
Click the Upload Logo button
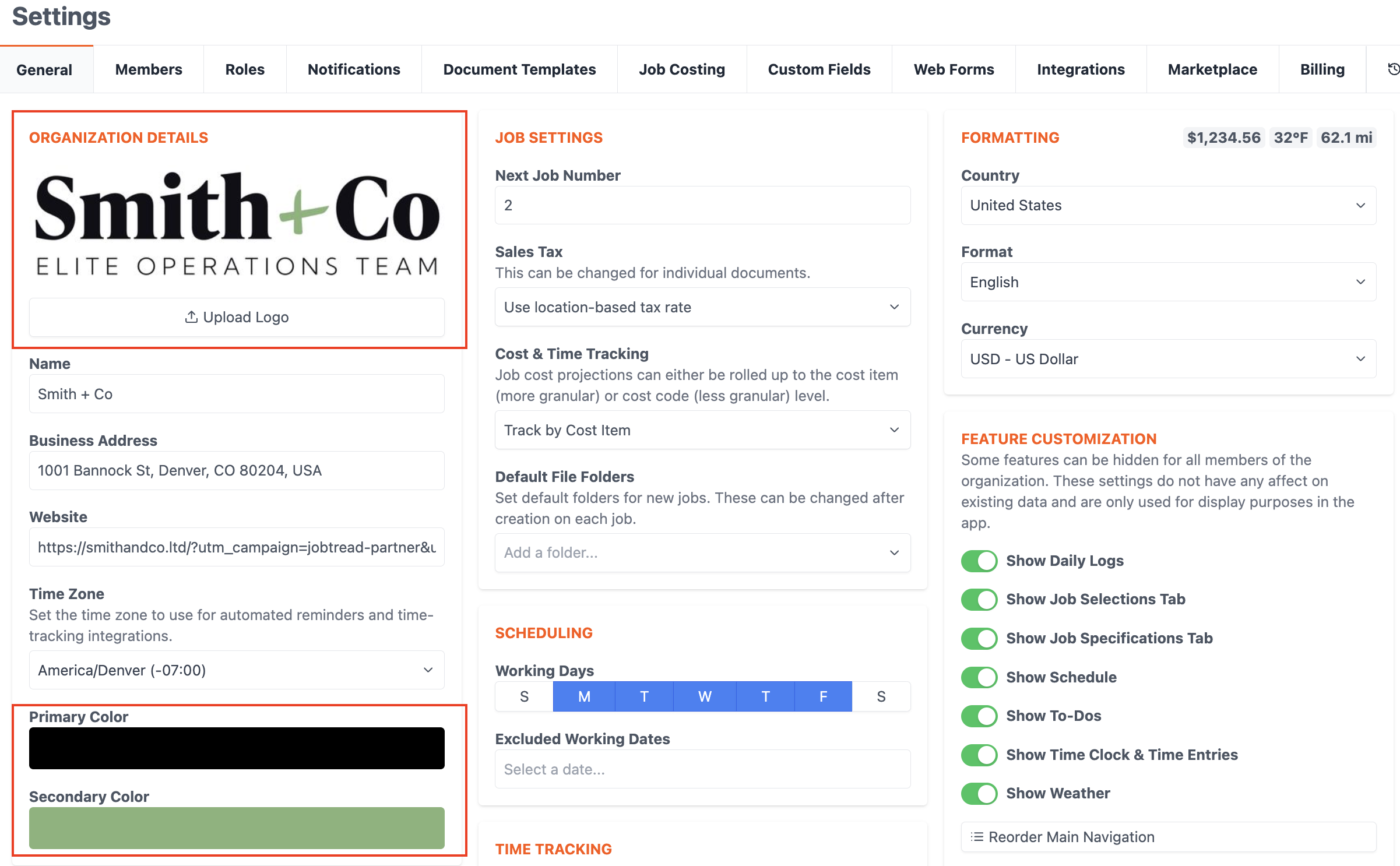point(237,317)
